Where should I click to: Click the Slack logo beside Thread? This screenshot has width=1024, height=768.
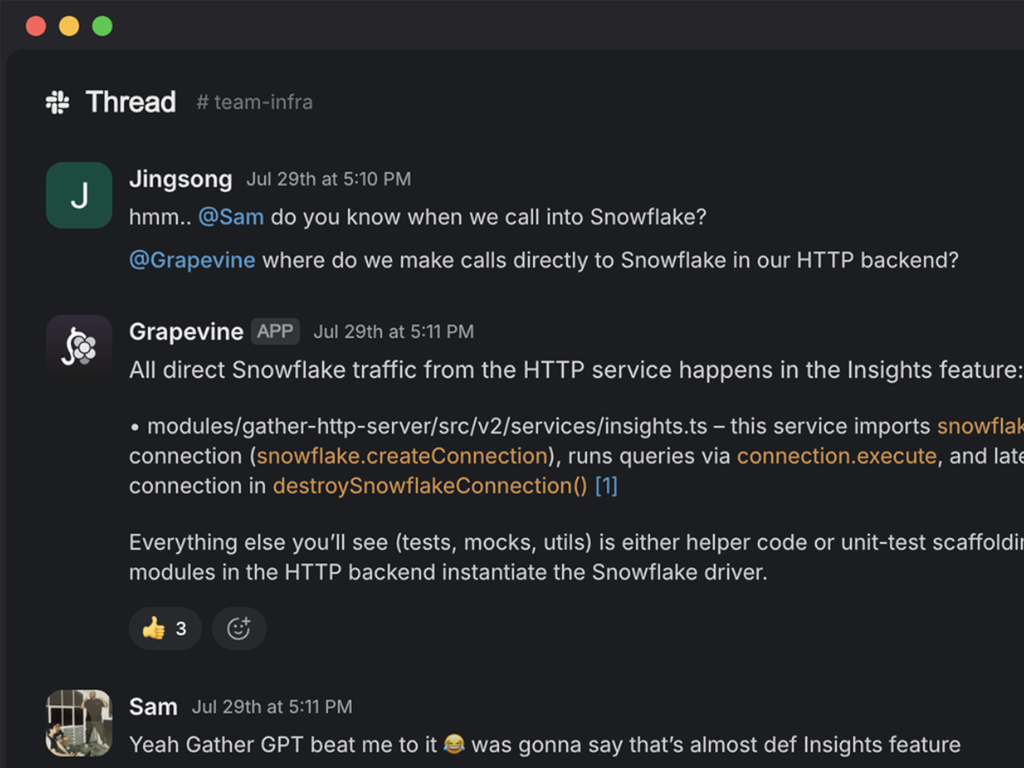click(x=58, y=102)
